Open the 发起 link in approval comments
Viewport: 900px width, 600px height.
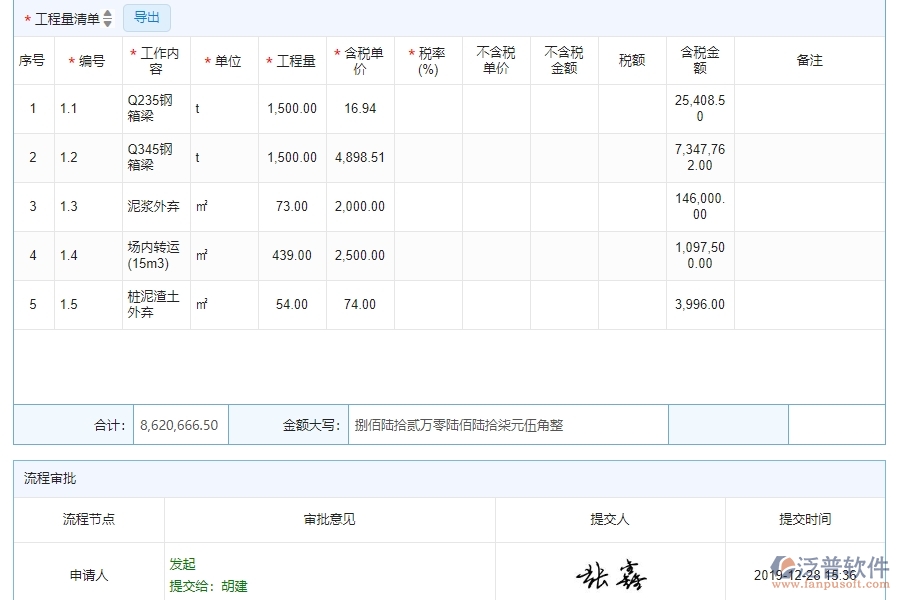182,563
